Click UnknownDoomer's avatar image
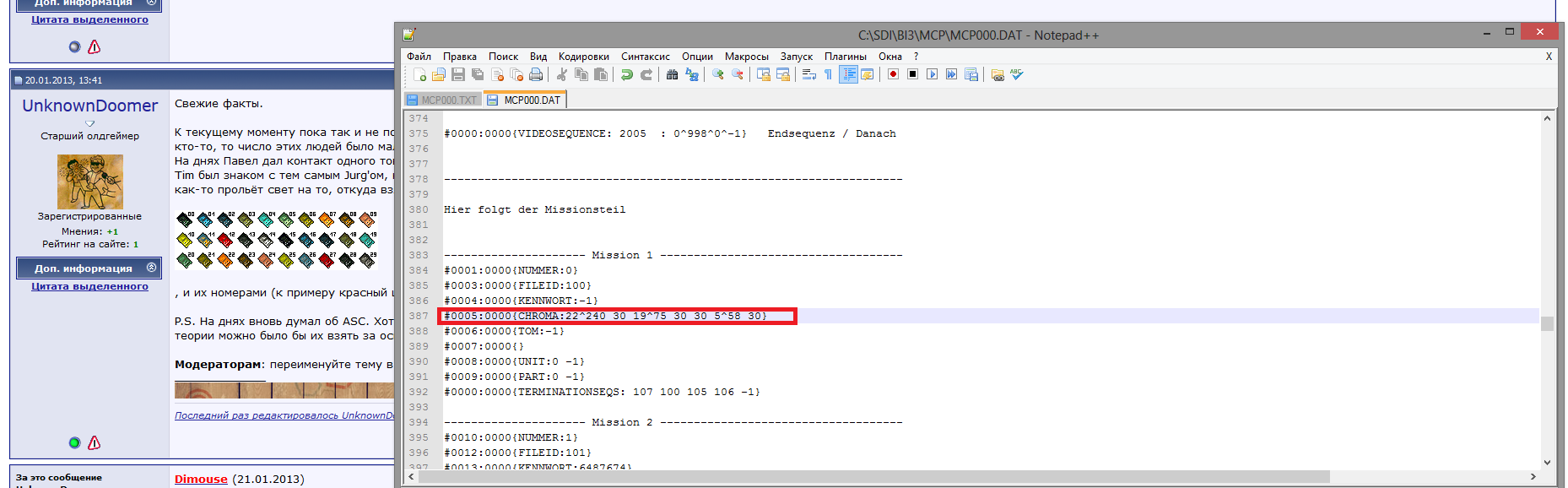Image resolution: width=1568 pixels, height=488 pixels. click(90, 182)
